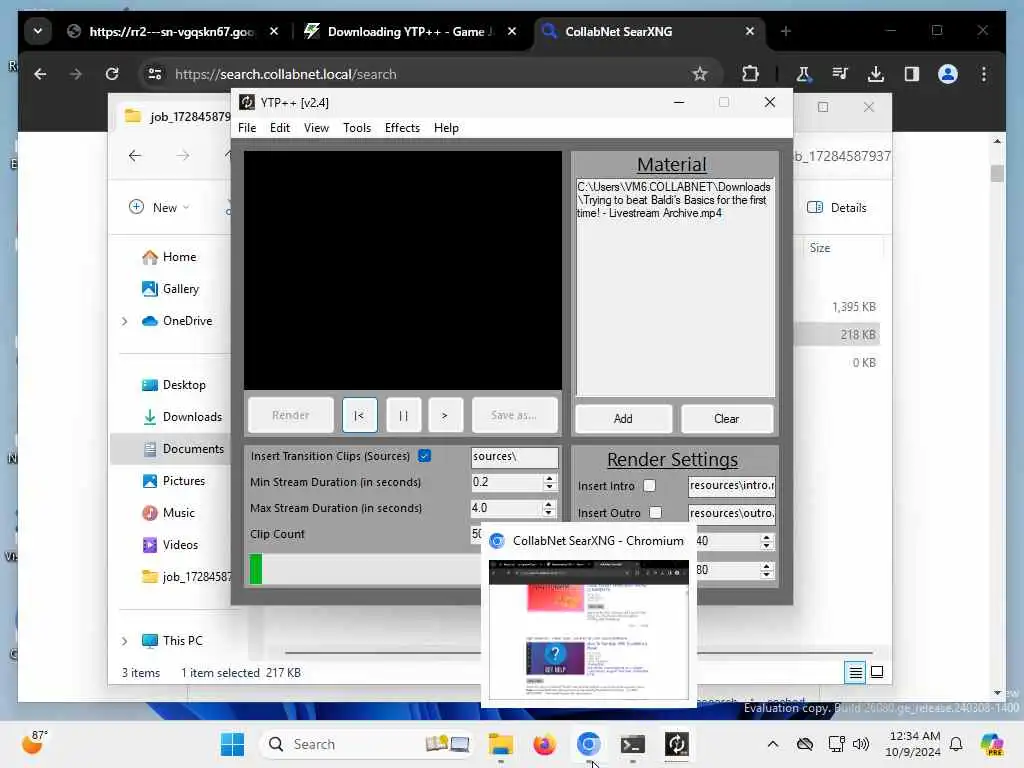
Task: Open Chromium side panel icon
Action: (x=912, y=74)
